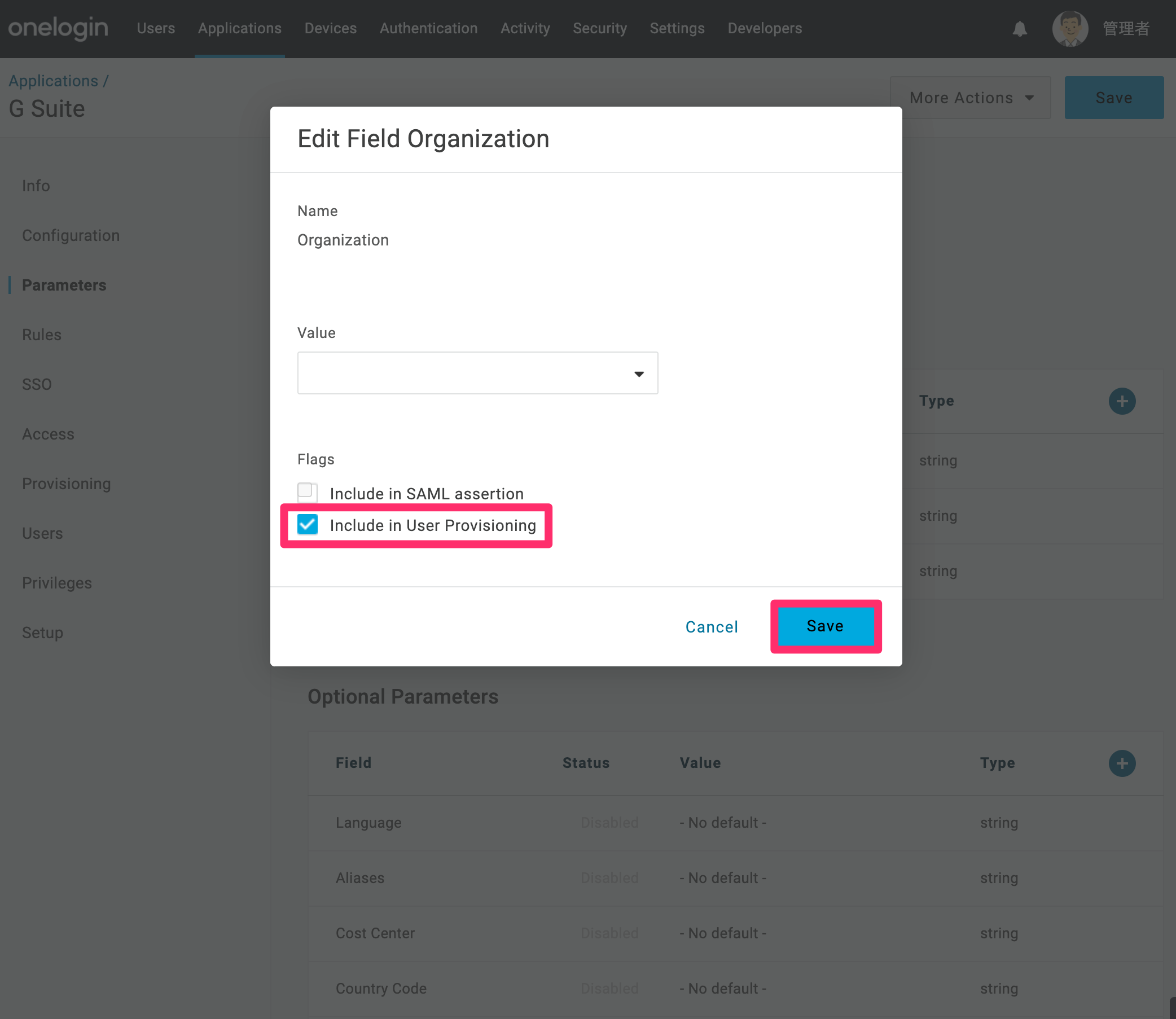Click the Status column header

[x=586, y=762]
